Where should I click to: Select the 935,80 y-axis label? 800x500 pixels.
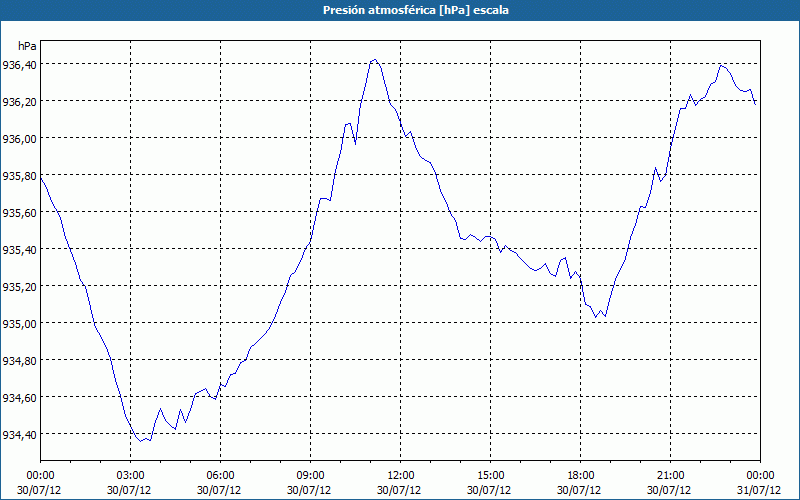tap(19, 176)
